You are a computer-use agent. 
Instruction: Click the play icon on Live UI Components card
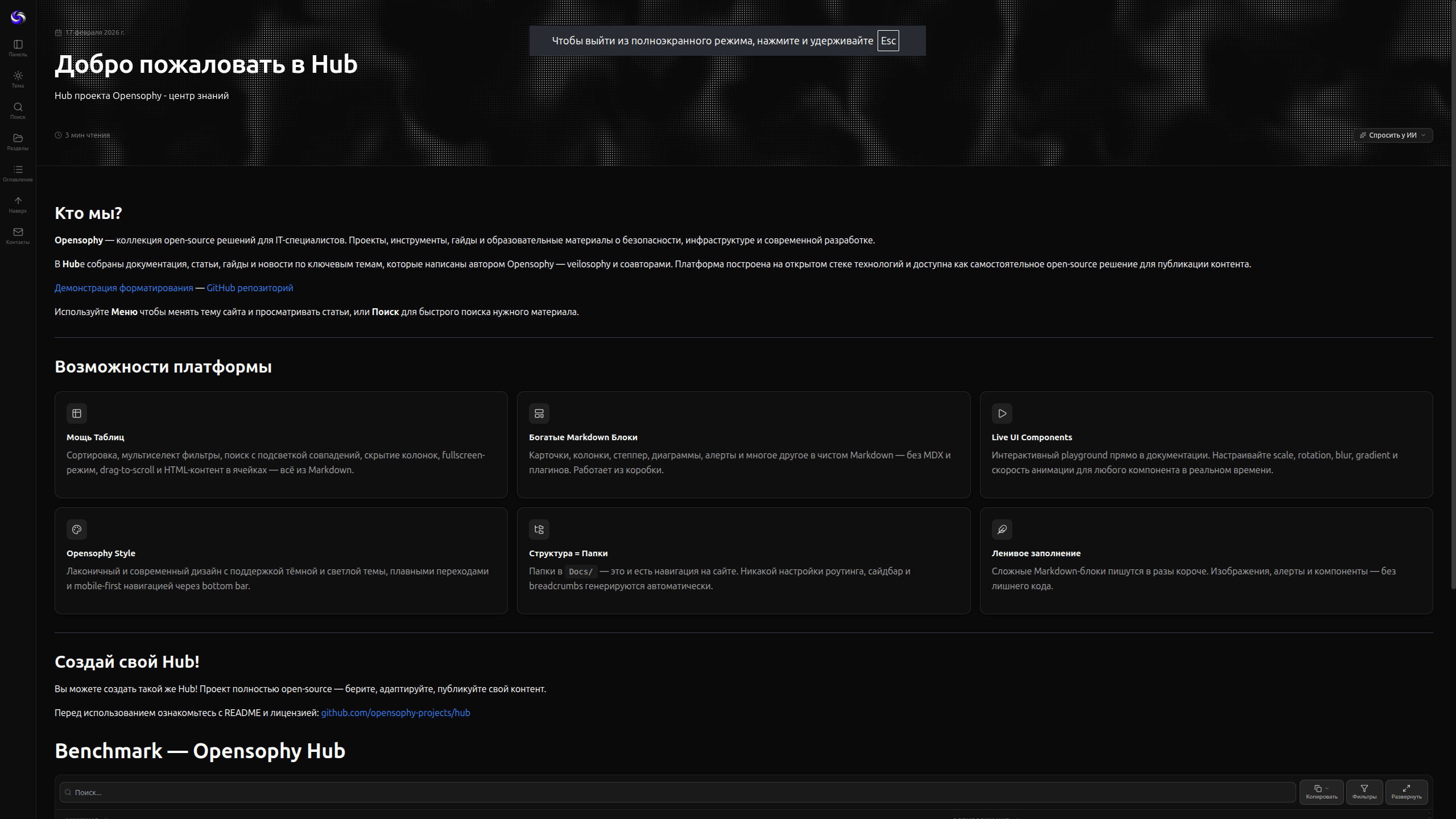point(1002,413)
